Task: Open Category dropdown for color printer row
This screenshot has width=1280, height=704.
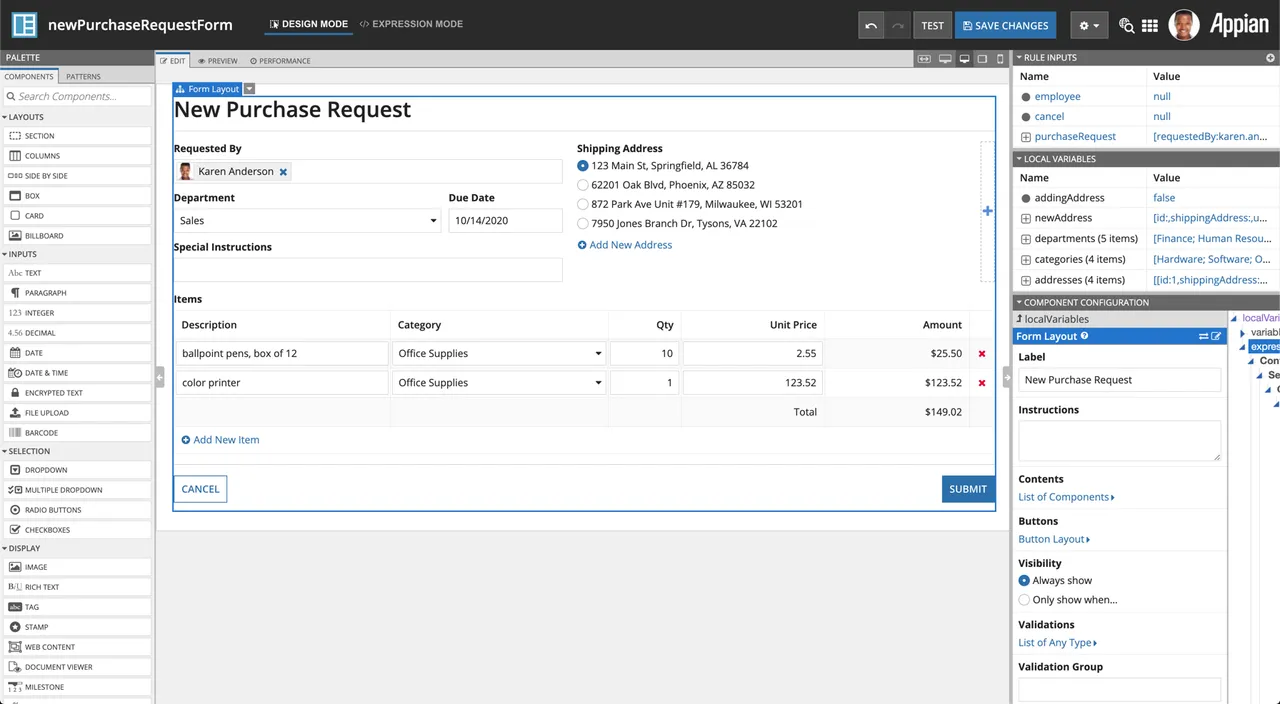Action: click(500, 383)
